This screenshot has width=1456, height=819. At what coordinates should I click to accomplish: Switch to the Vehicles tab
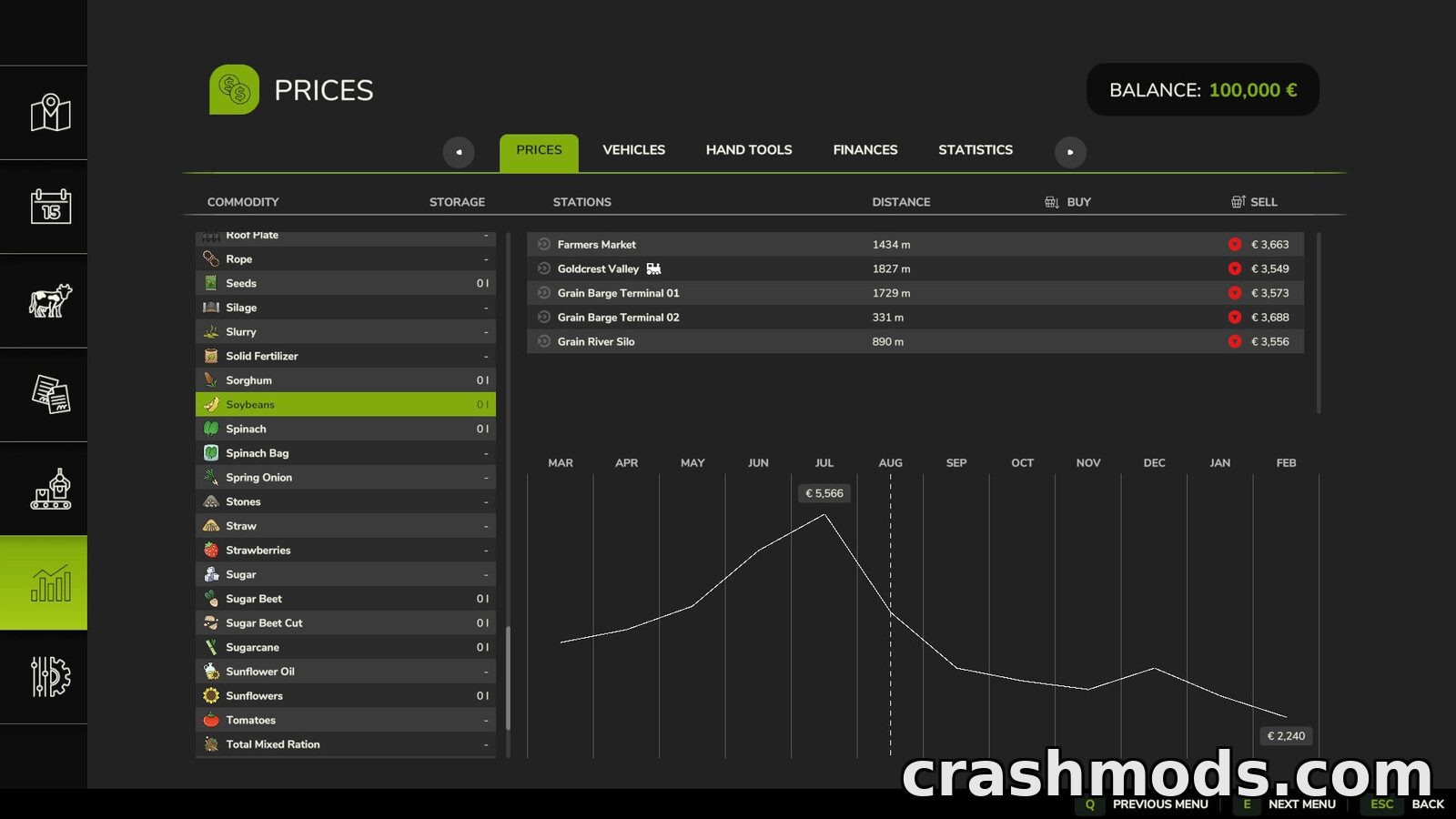(x=633, y=150)
